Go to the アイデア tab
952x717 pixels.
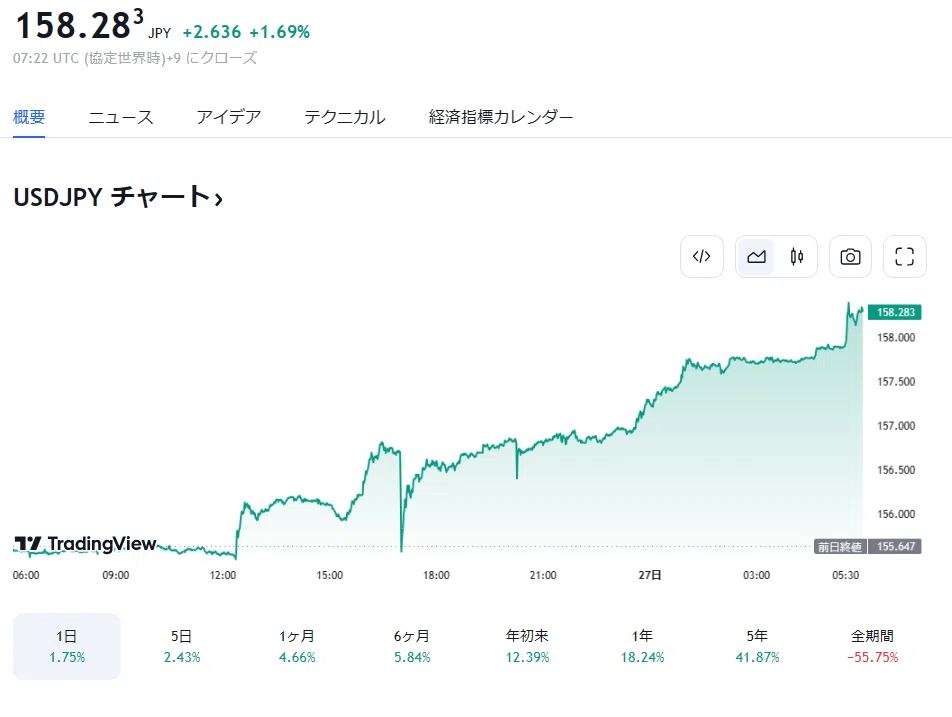coord(228,117)
